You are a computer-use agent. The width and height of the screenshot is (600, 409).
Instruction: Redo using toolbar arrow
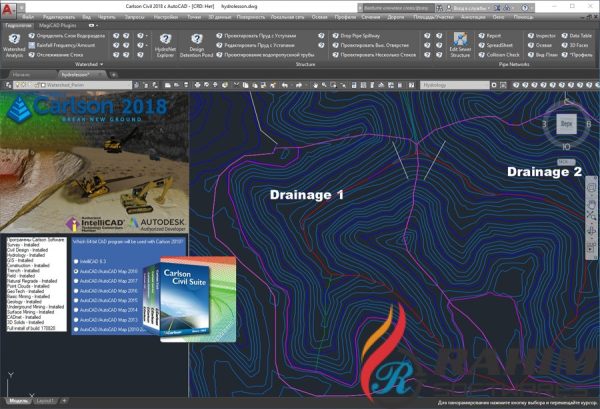pyautogui.click(x=299, y=85)
